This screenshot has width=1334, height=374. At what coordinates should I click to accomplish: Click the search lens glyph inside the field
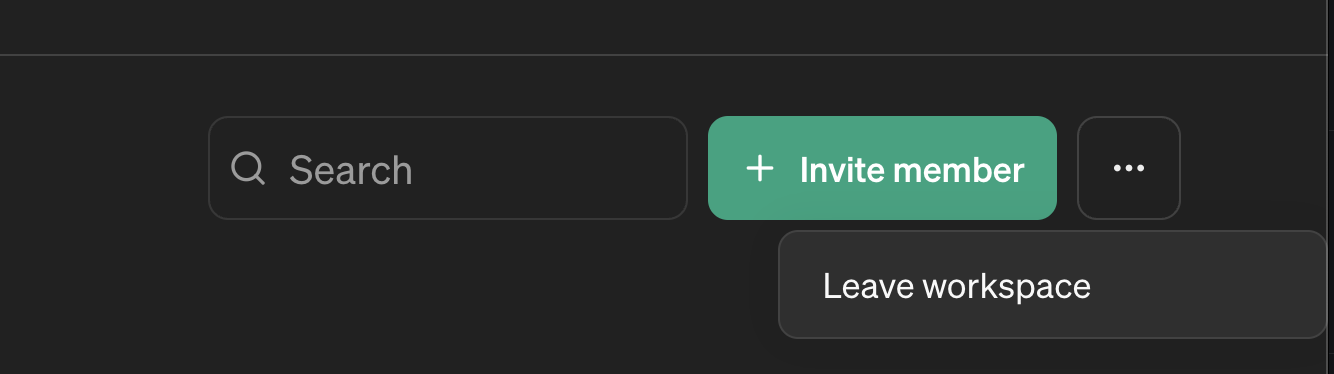[248, 168]
